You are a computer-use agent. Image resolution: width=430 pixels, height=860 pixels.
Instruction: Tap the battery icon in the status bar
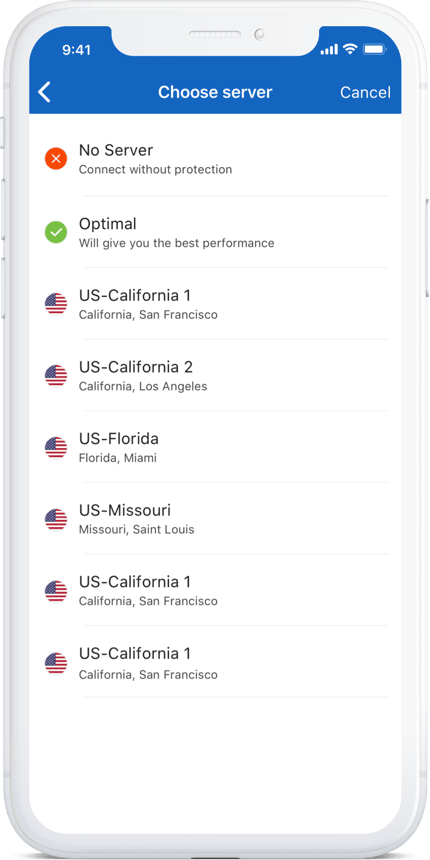pos(375,50)
